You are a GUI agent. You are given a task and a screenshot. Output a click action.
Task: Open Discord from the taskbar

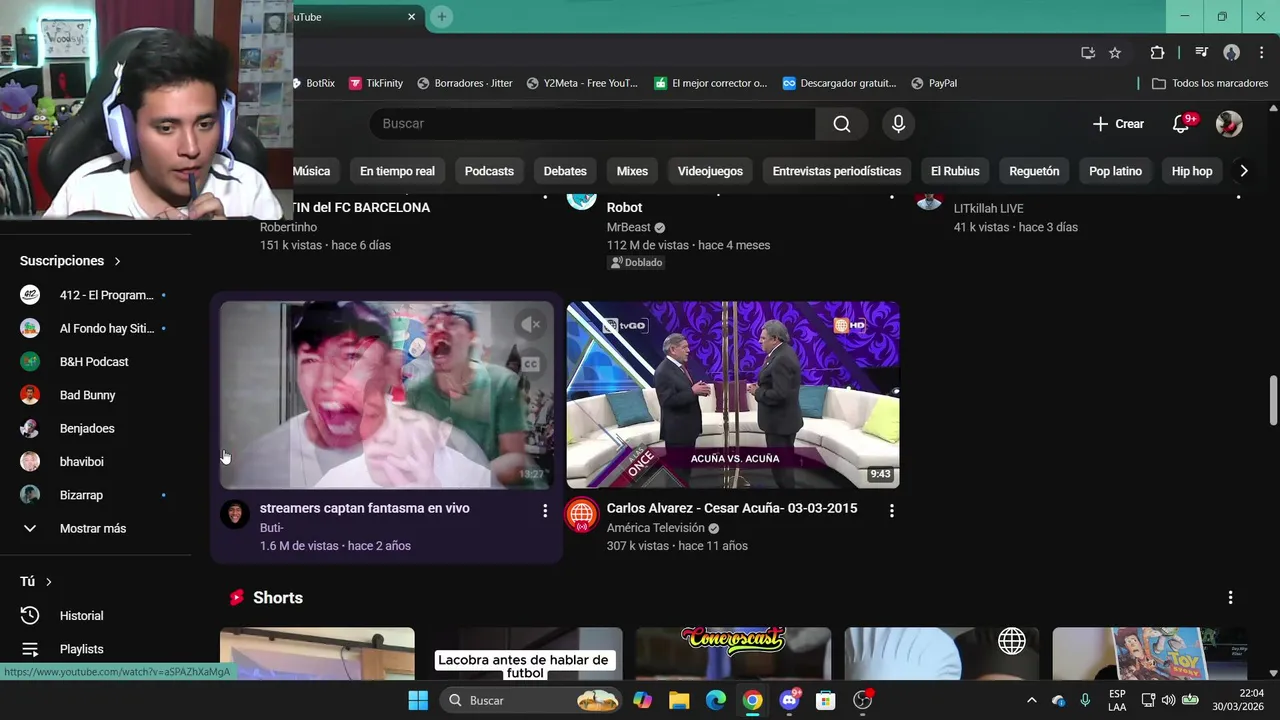789,700
